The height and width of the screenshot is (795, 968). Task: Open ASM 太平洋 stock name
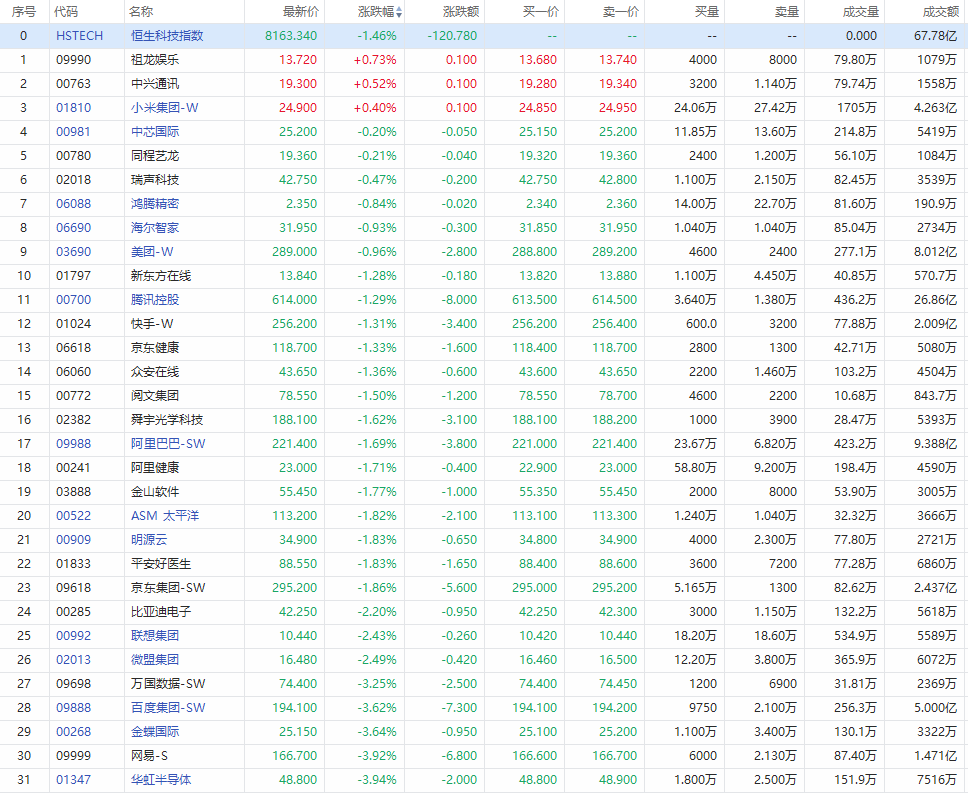click(165, 516)
